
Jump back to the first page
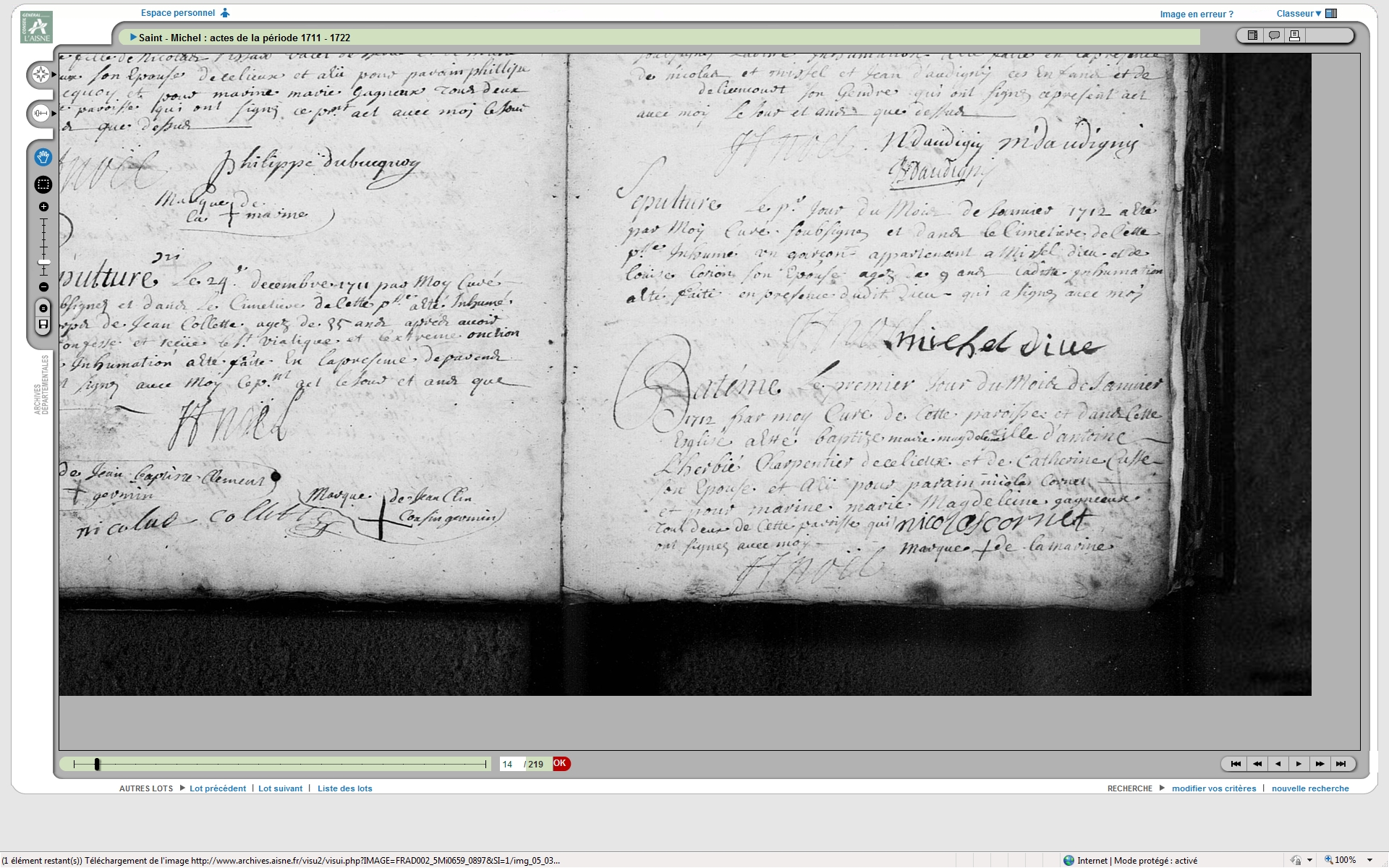[x=1236, y=764]
